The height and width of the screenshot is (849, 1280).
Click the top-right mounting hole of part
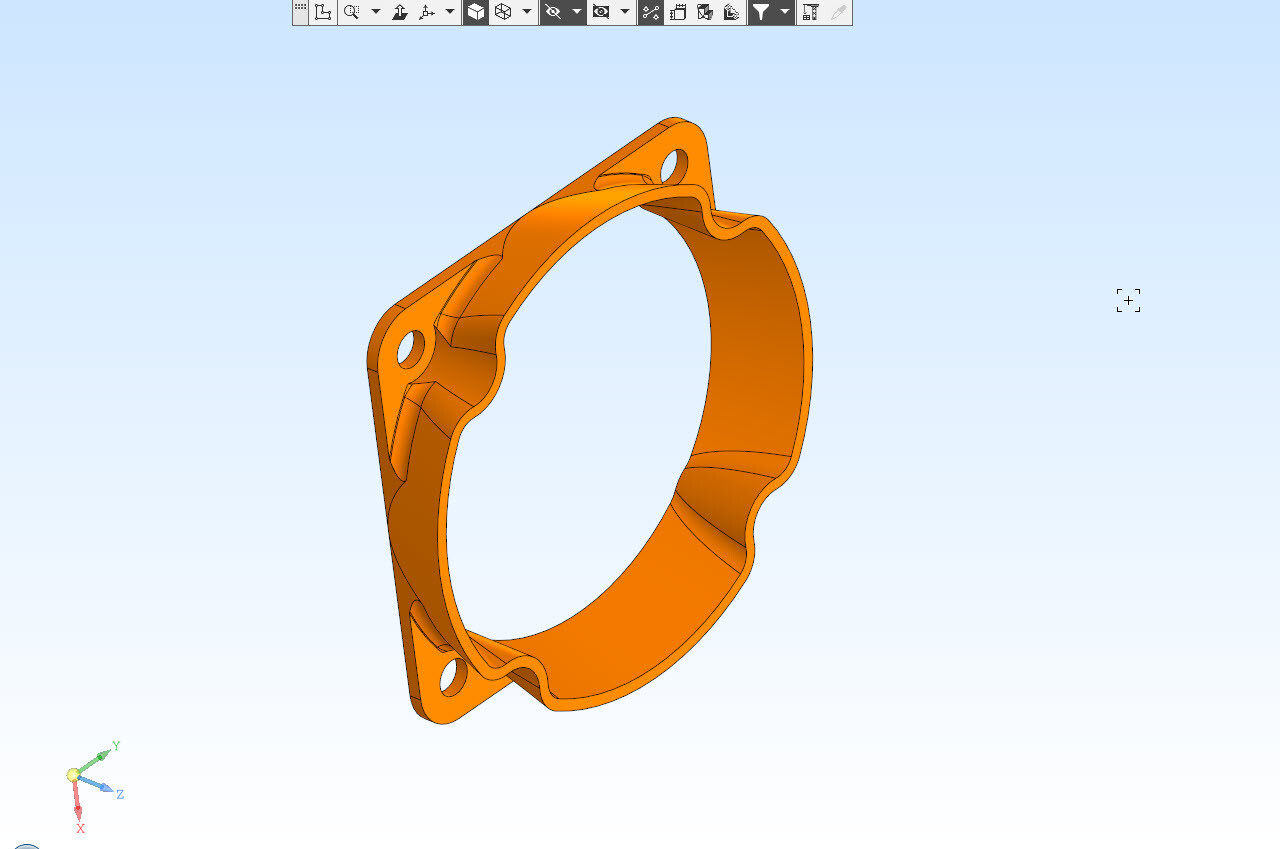click(x=674, y=167)
